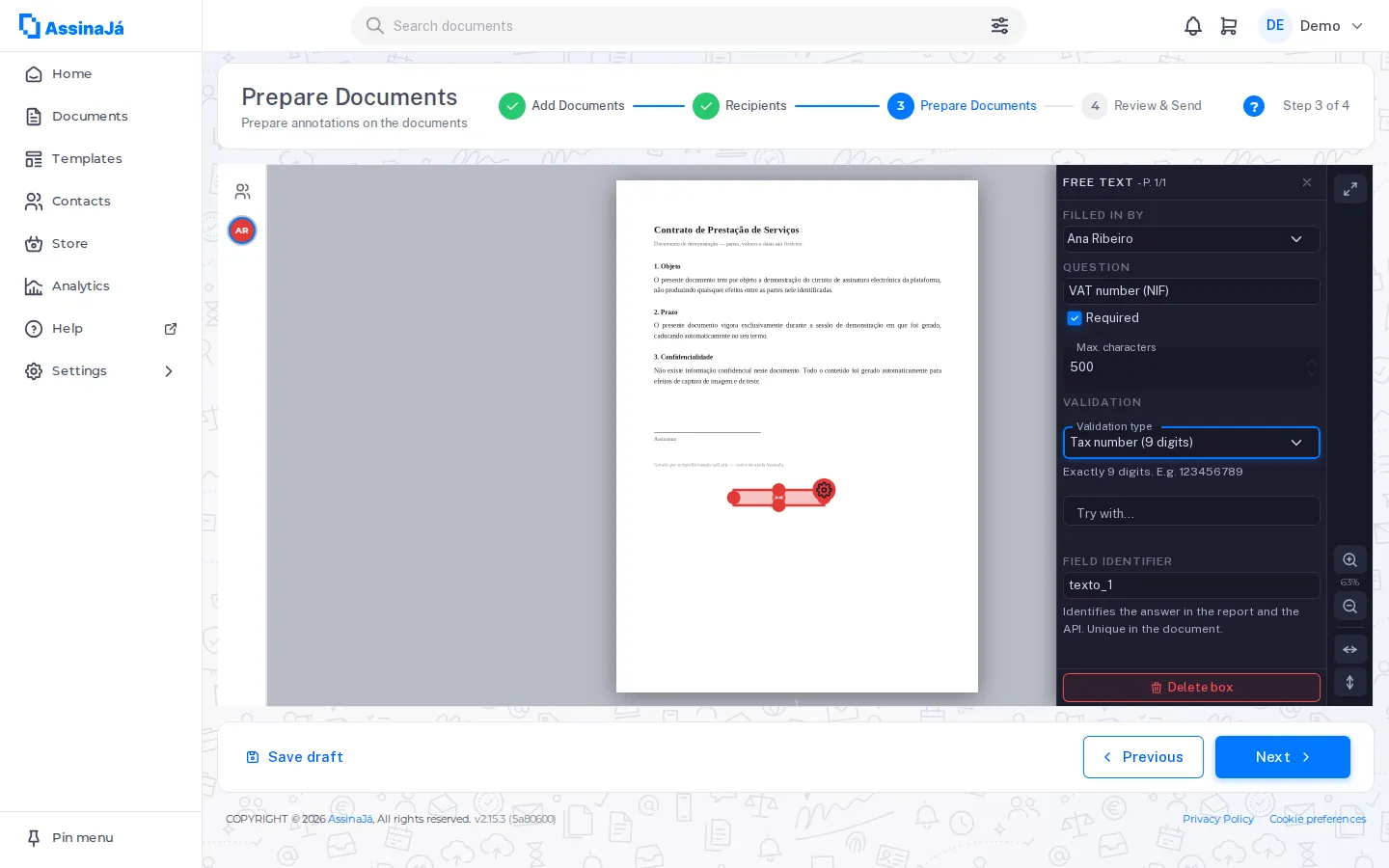
Task: Open search filter options icon
Action: (x=999, y=26)
